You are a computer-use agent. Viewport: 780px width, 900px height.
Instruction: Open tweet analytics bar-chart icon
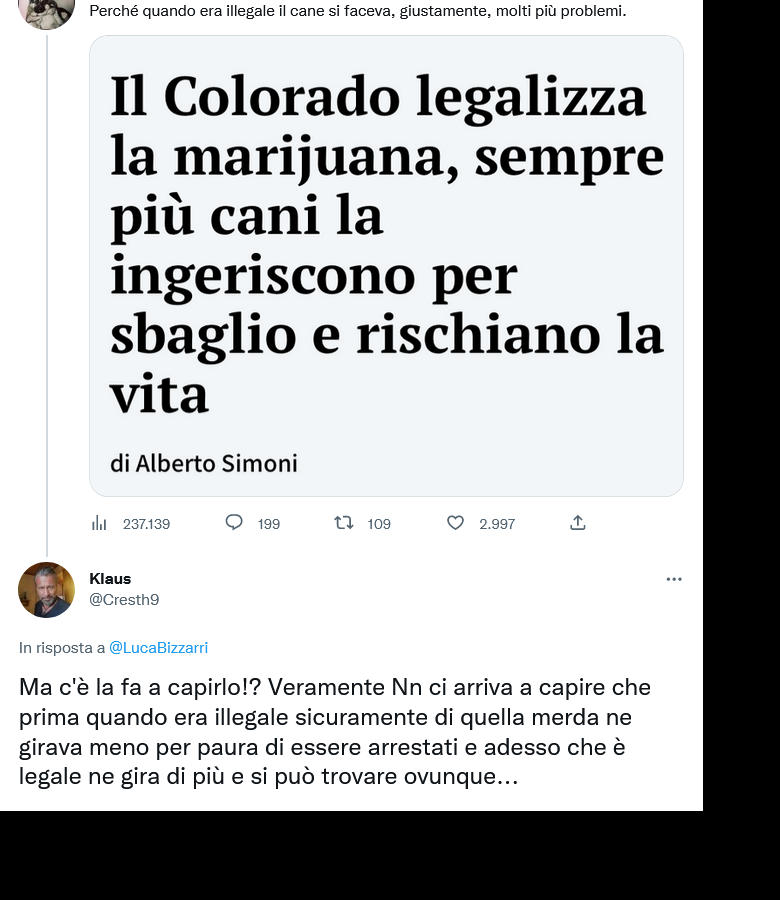99,523
